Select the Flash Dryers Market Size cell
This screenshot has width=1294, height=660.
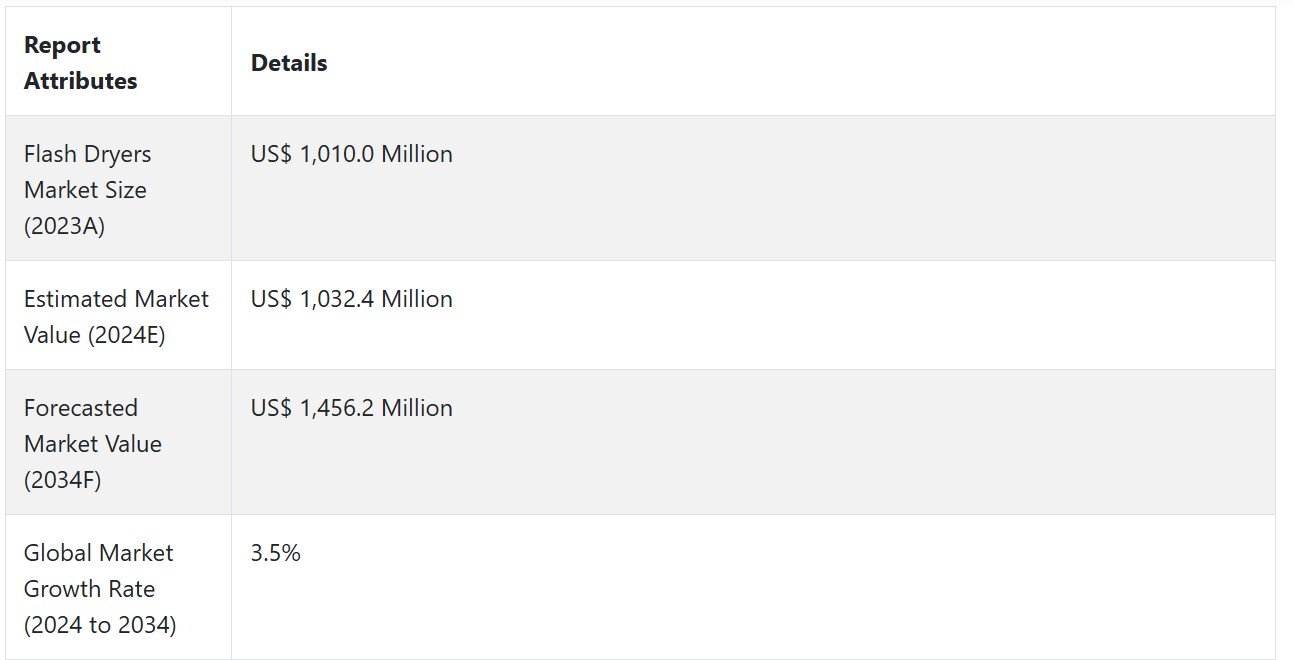[x=119, y=189]
